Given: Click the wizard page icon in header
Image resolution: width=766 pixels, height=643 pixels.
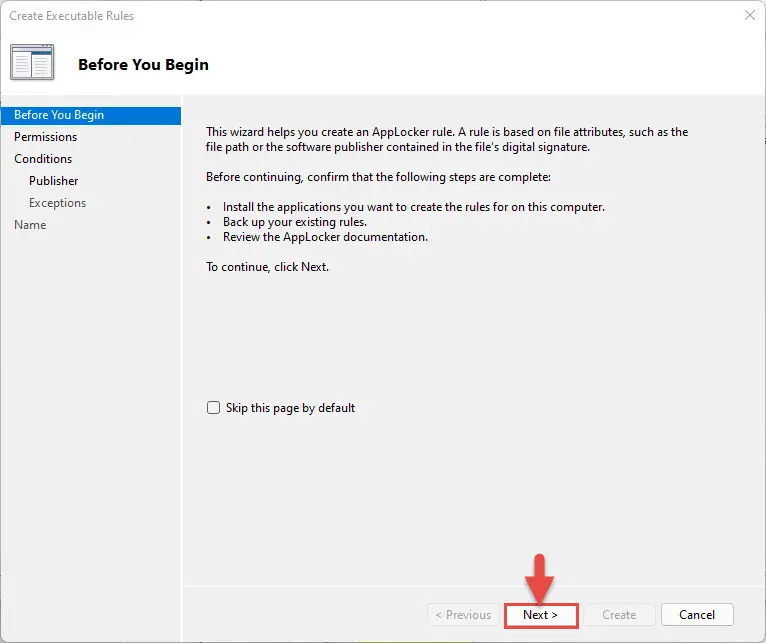Looking at the screenshot, I should [x=32, y=62].
